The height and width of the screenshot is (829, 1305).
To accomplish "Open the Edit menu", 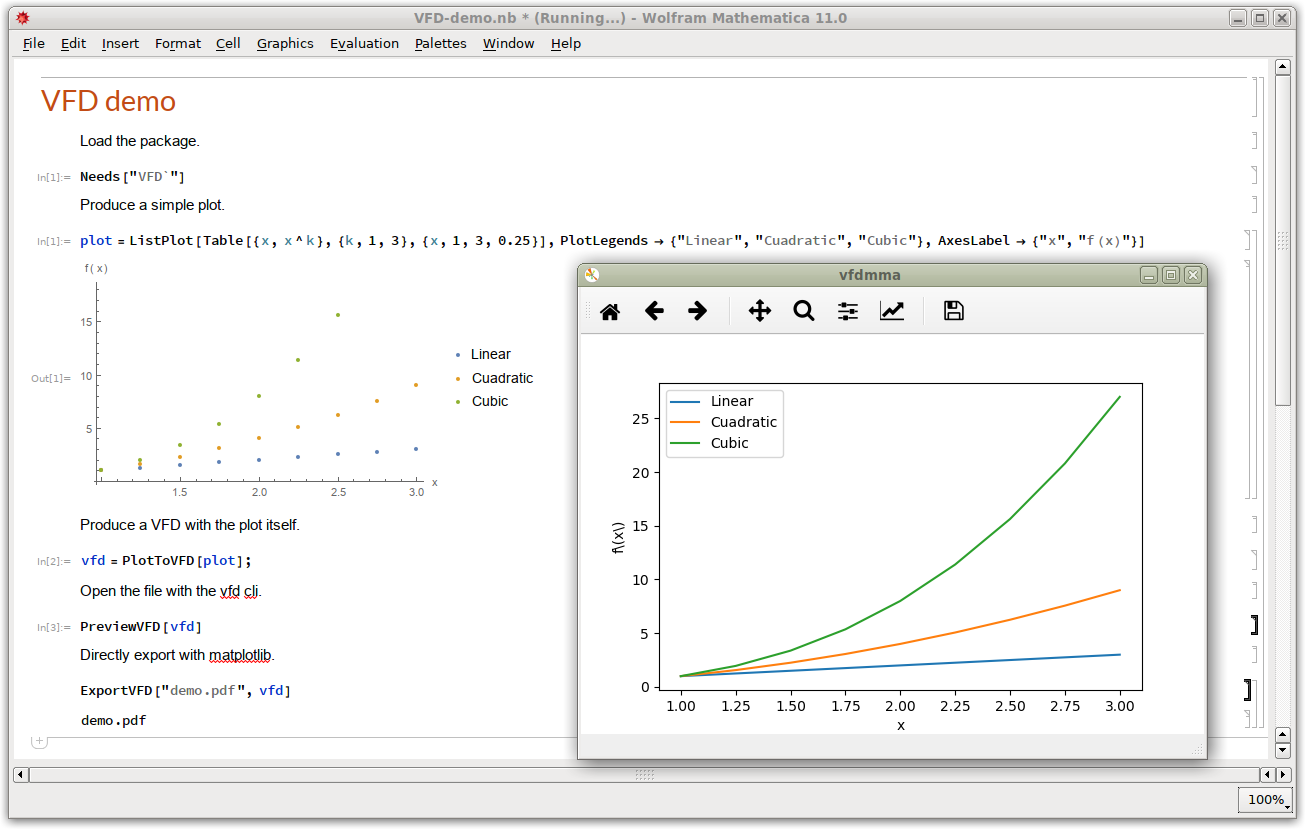I will pos(73,43).
